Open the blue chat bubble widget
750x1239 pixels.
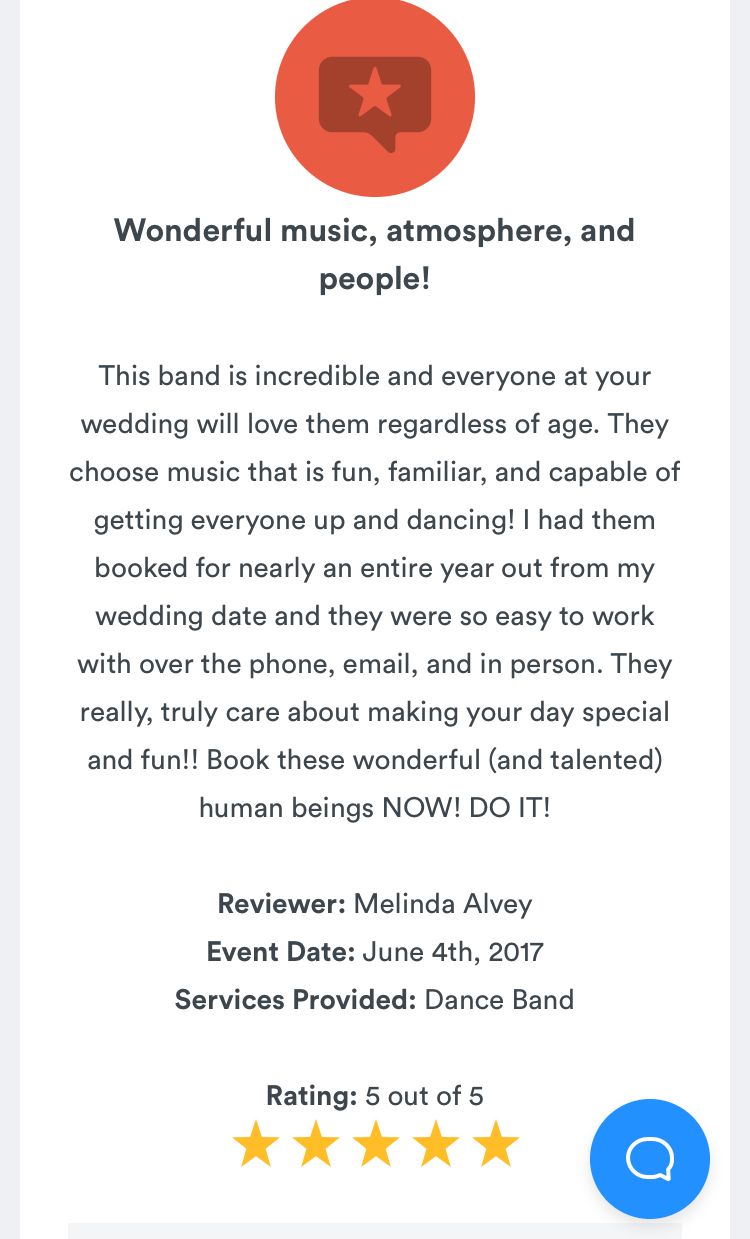point(649,1158)
